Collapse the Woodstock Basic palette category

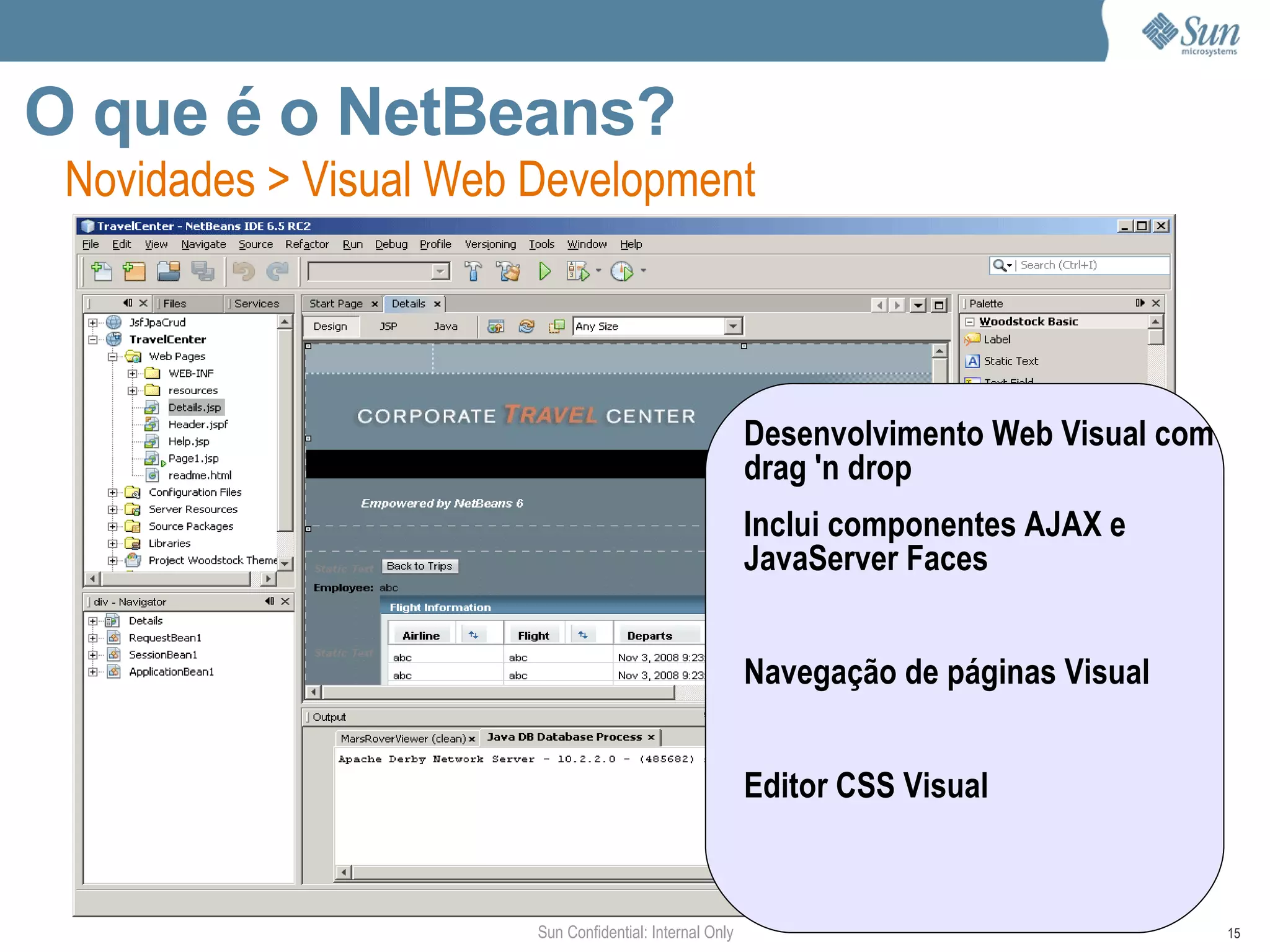point(970,322)
